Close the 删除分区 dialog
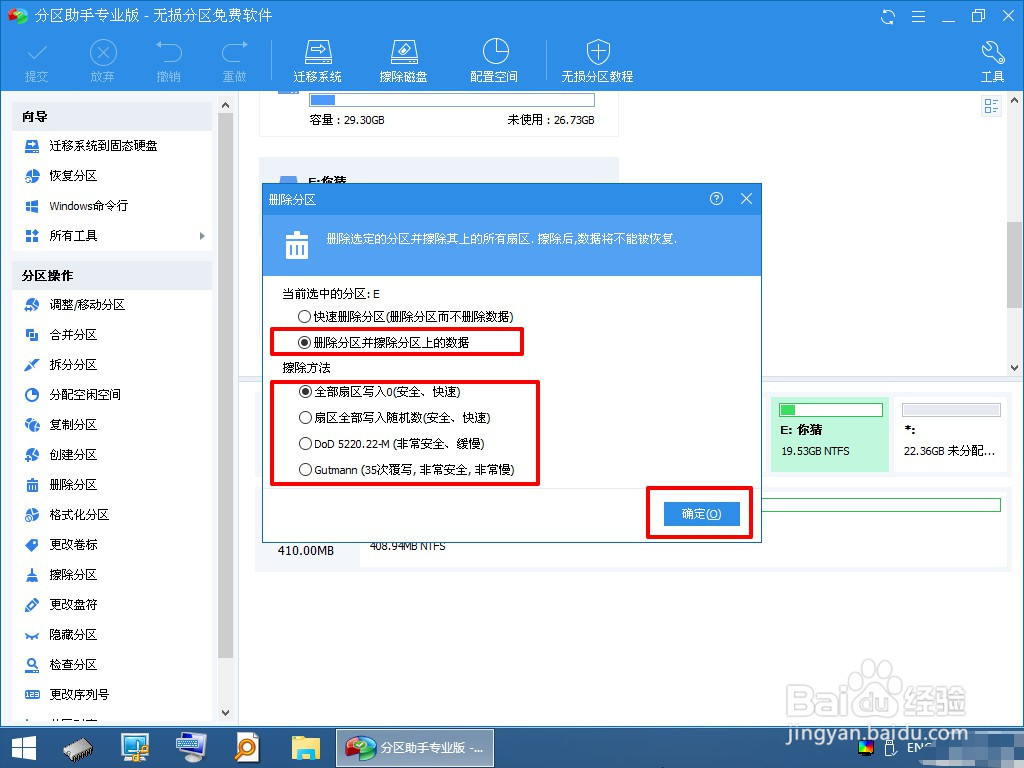This screenshot has height=768, width=1024. [x=746, y=199]
